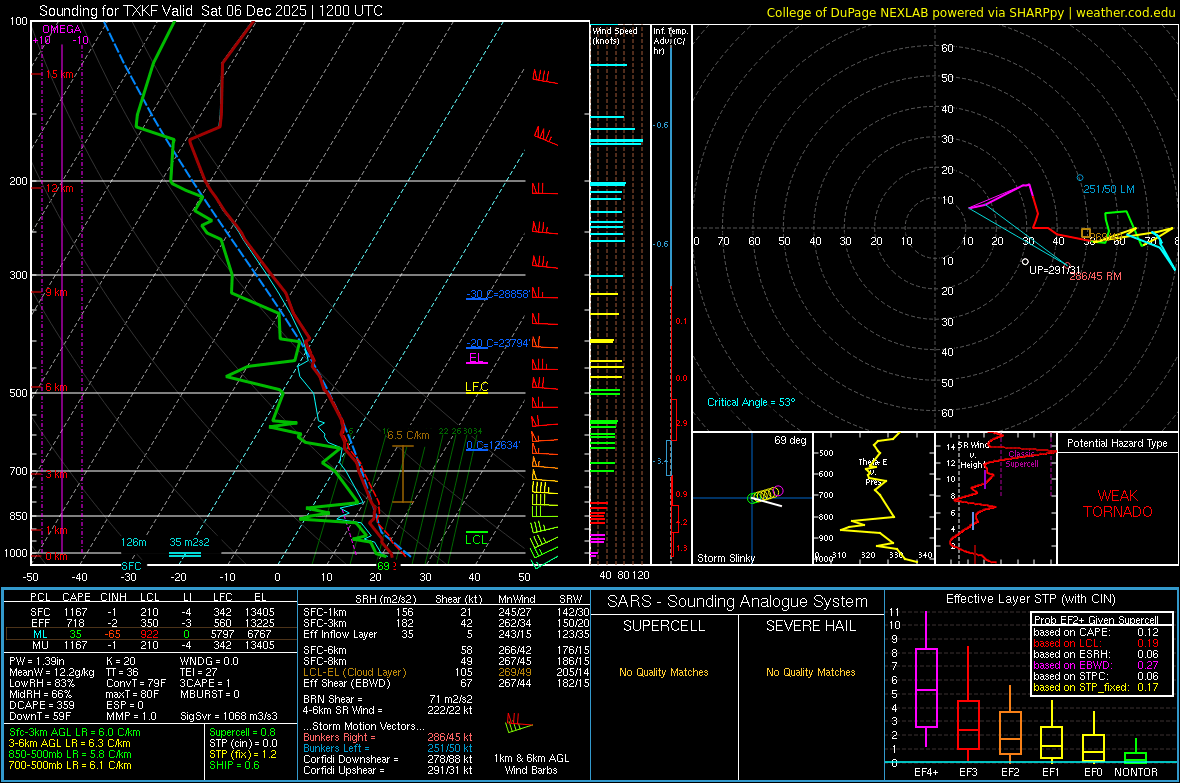Viewport: 1180px width, 783px height.
Task: Click the based on EBWD: 0.27 probability line
Action: click(1096, 665)
